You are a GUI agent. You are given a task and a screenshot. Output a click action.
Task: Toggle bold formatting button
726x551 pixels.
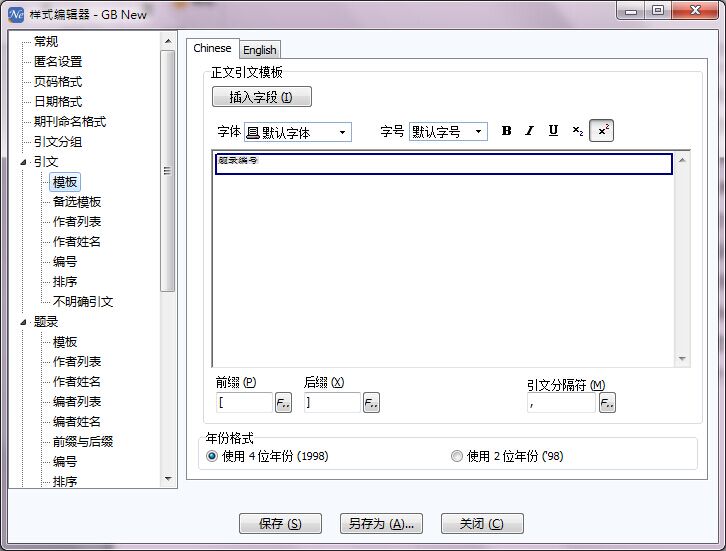pyautogui.click(x=507, y=131)
